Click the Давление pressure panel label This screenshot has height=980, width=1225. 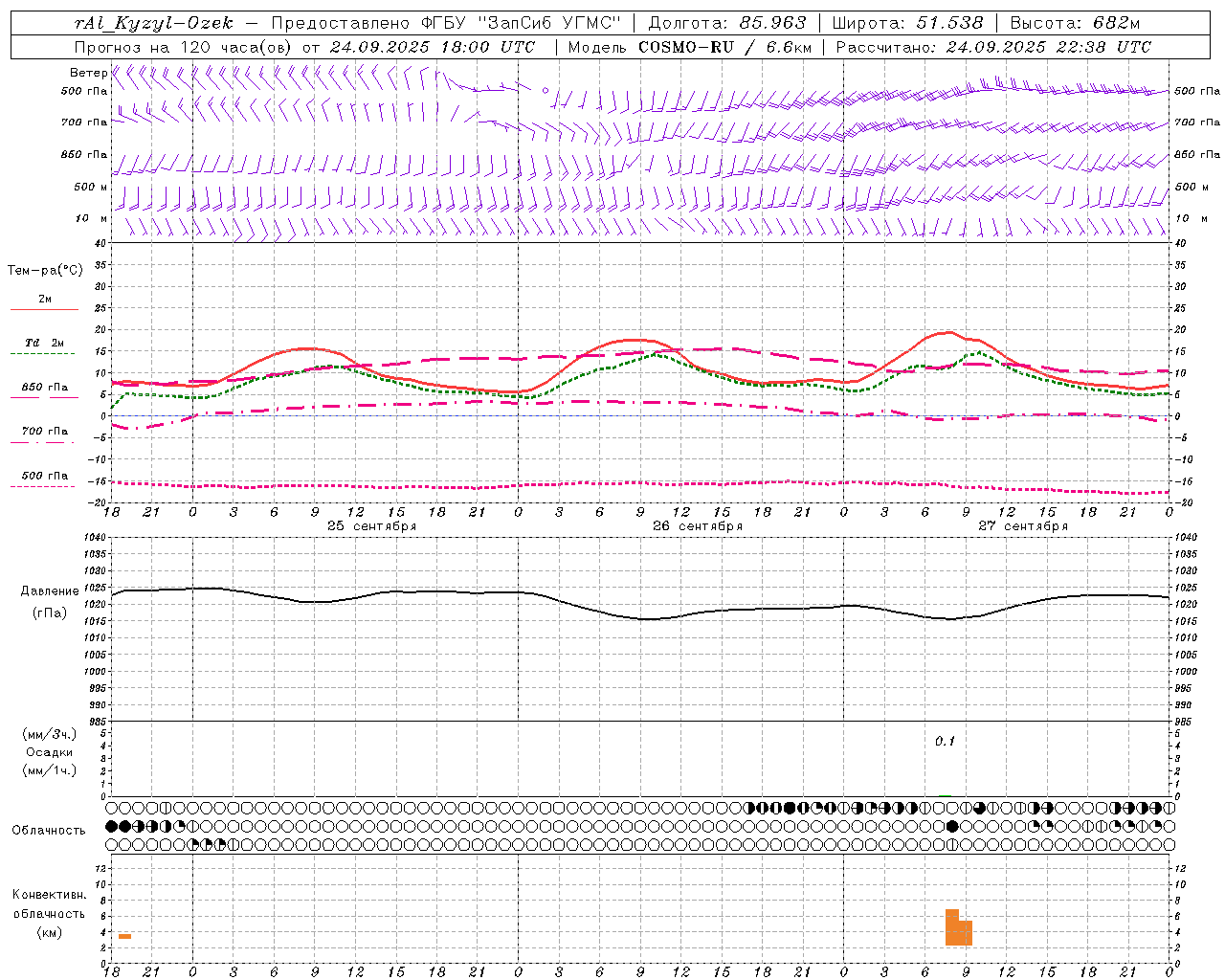coord(50,591)
